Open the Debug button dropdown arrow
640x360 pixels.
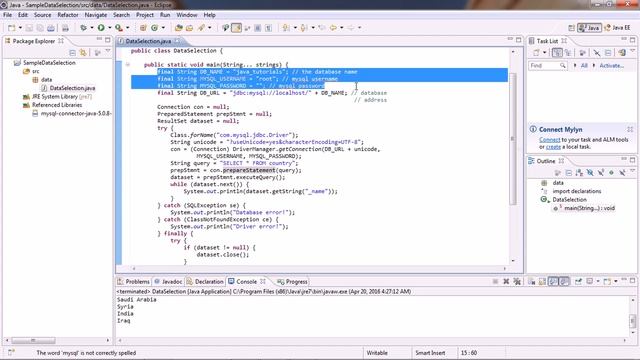(91, 28)
